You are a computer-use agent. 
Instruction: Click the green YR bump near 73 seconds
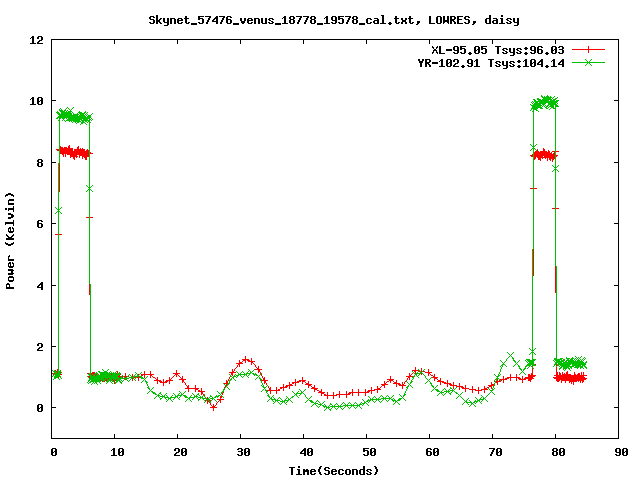click(x=510, y=355)
